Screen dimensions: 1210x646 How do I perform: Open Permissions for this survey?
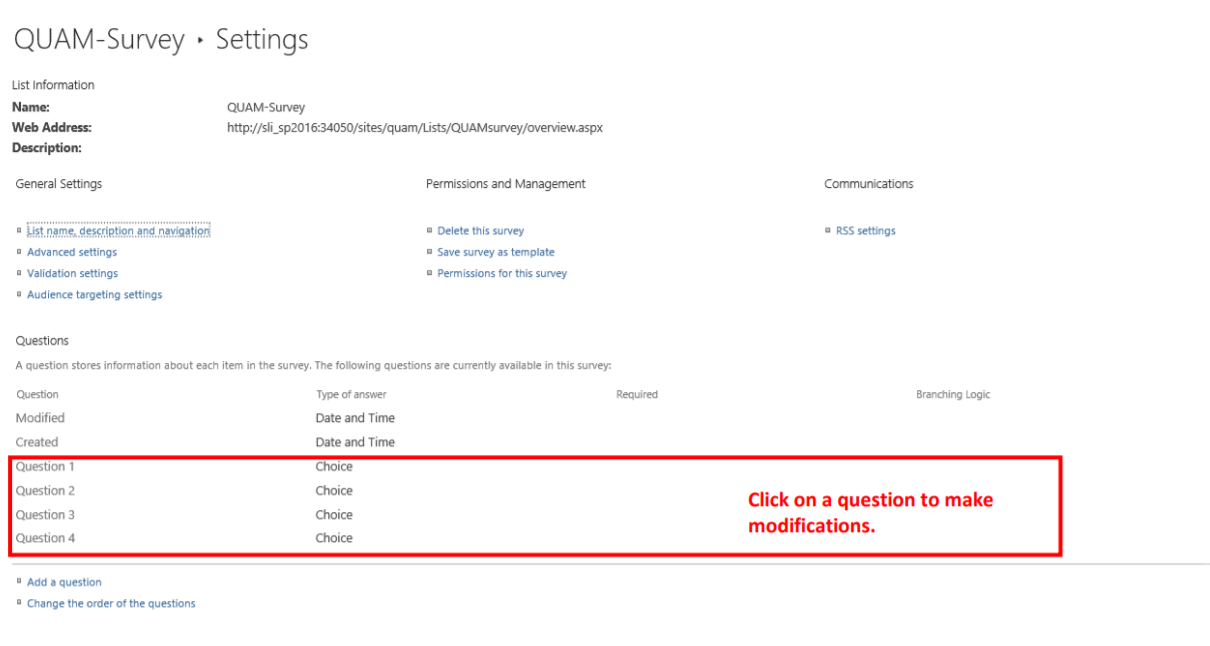click(x=502, y=273)
